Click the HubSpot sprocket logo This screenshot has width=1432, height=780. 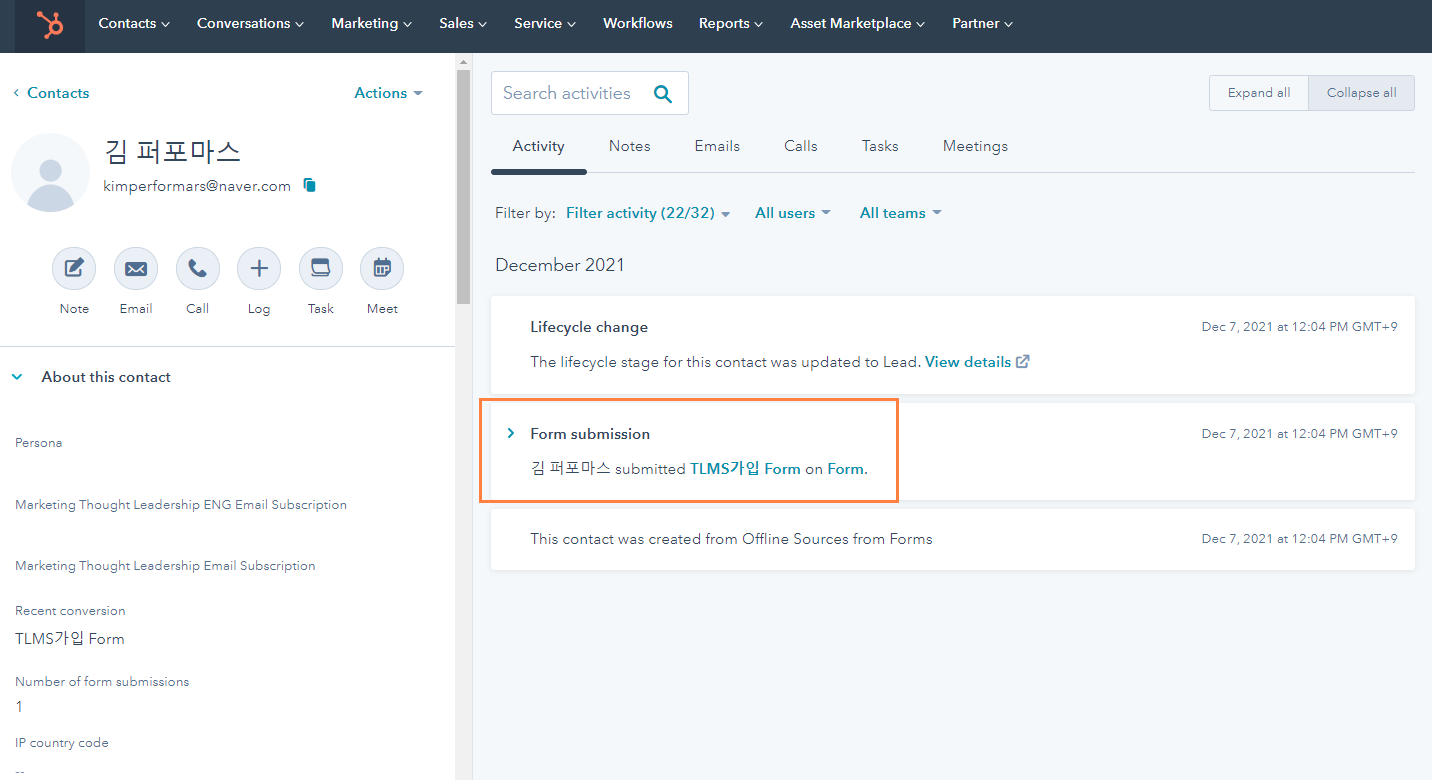click(50, 24)
